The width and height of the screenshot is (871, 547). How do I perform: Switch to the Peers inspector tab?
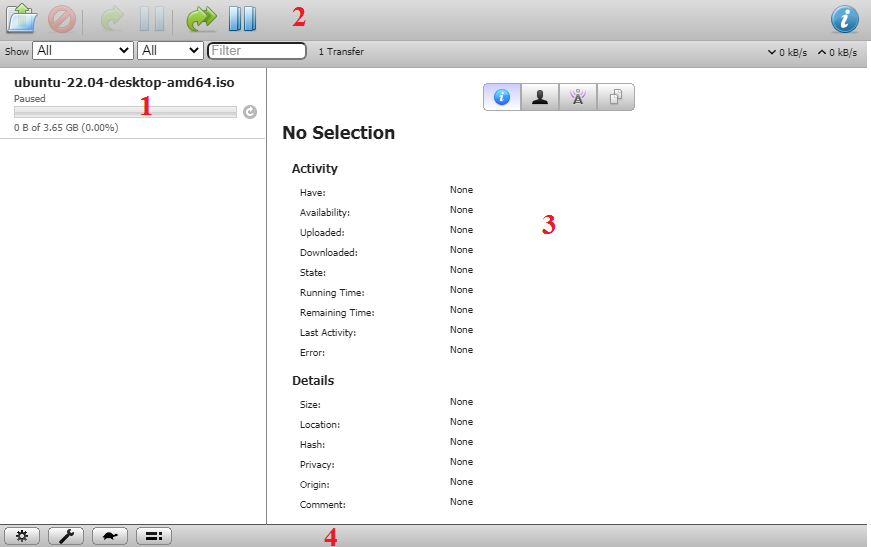[x=540, y=97]
